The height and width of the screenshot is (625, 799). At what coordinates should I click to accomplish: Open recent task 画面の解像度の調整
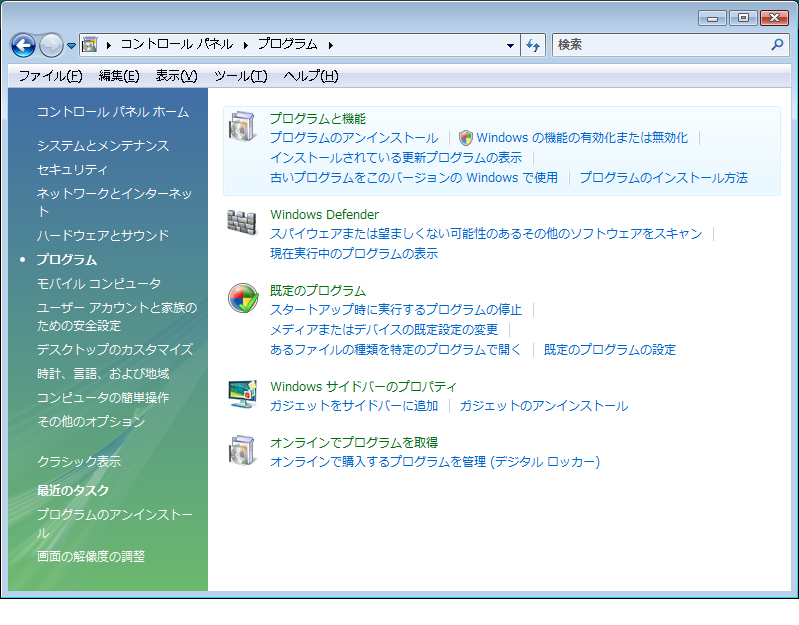pyautogui.click(x=91, y=556)
